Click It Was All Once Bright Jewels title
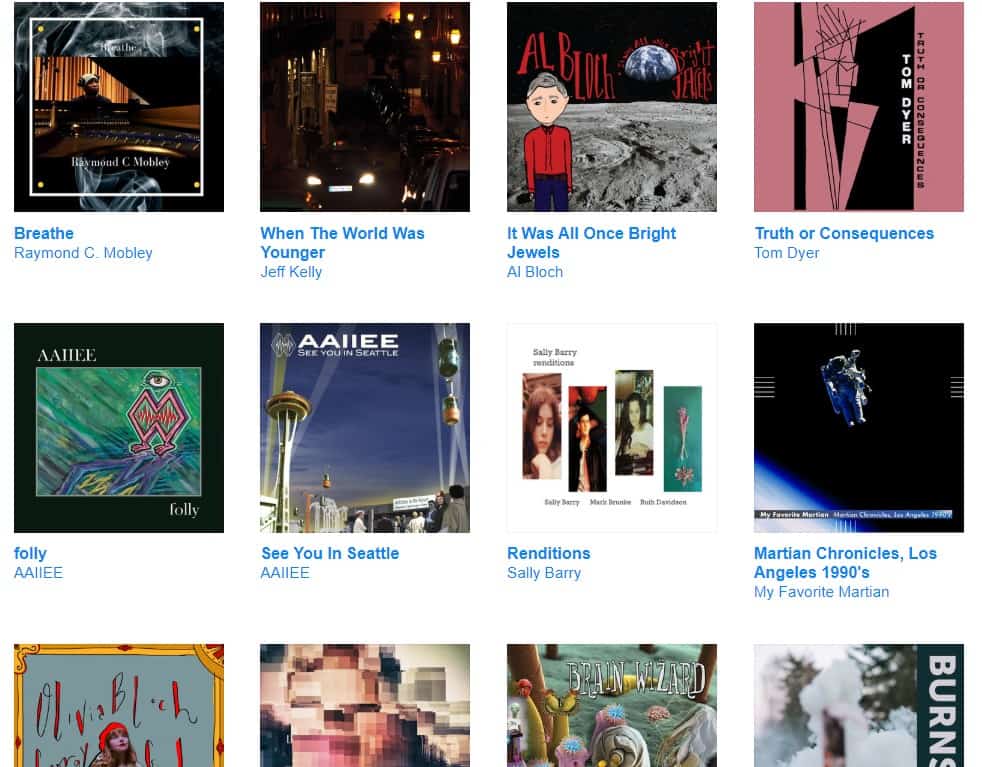 pyautogui.click(x=591, y=243)
